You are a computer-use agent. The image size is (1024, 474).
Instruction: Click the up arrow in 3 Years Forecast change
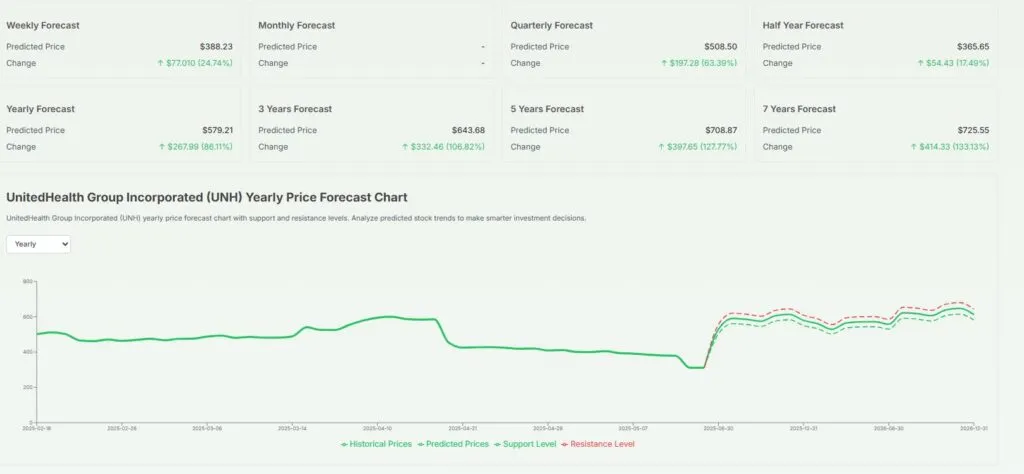404,147
